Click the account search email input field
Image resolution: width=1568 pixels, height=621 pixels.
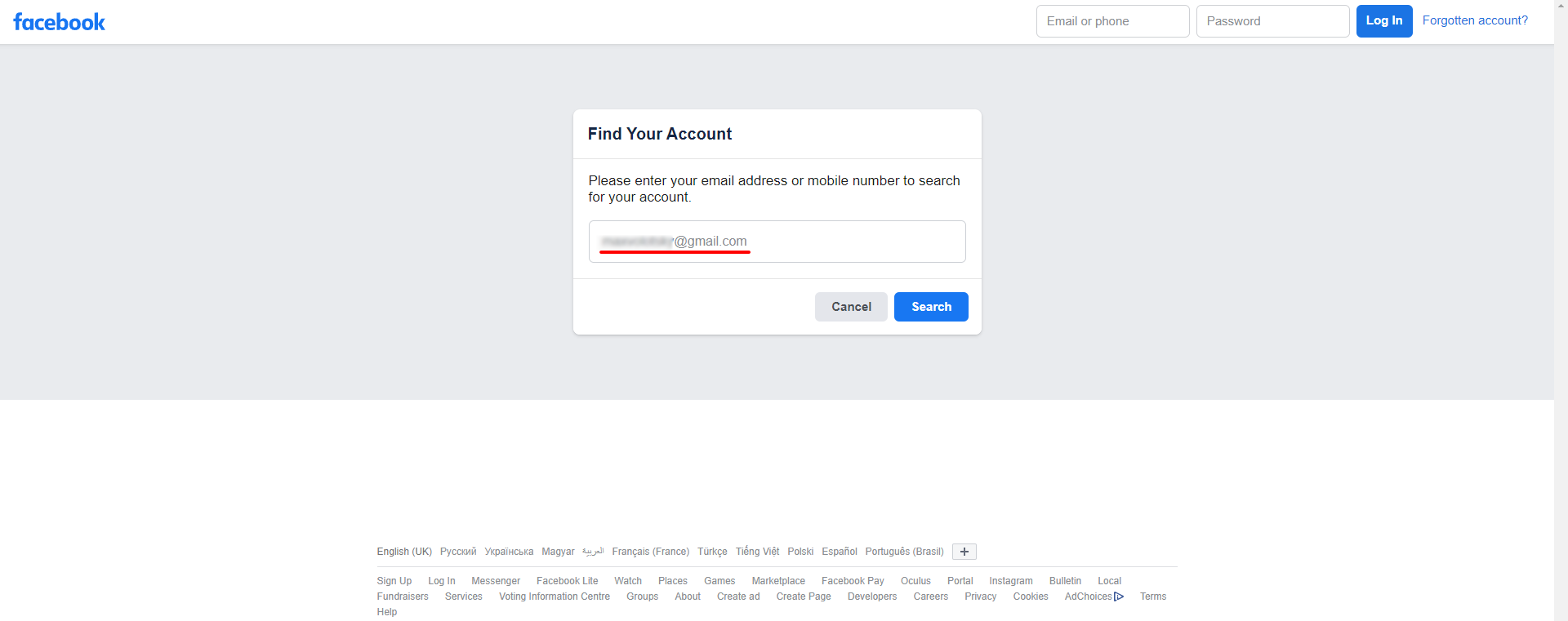[777, 242]
